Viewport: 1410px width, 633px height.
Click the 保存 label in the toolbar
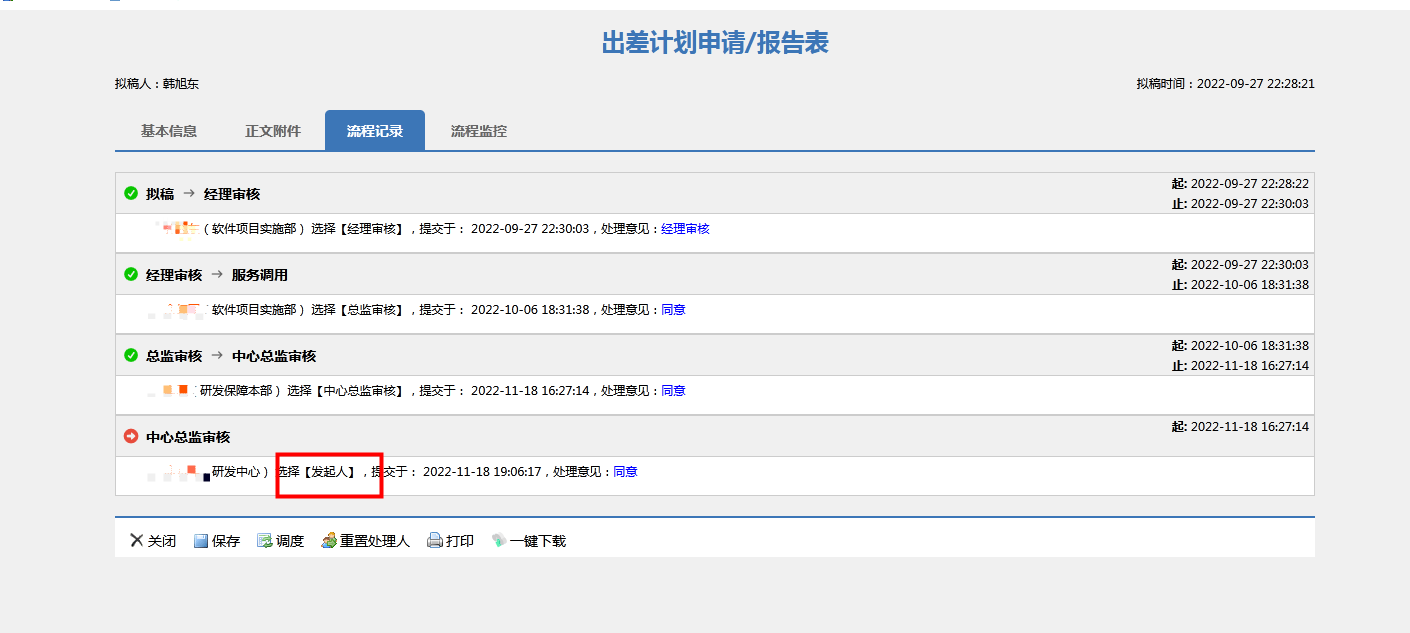(226, 541)
